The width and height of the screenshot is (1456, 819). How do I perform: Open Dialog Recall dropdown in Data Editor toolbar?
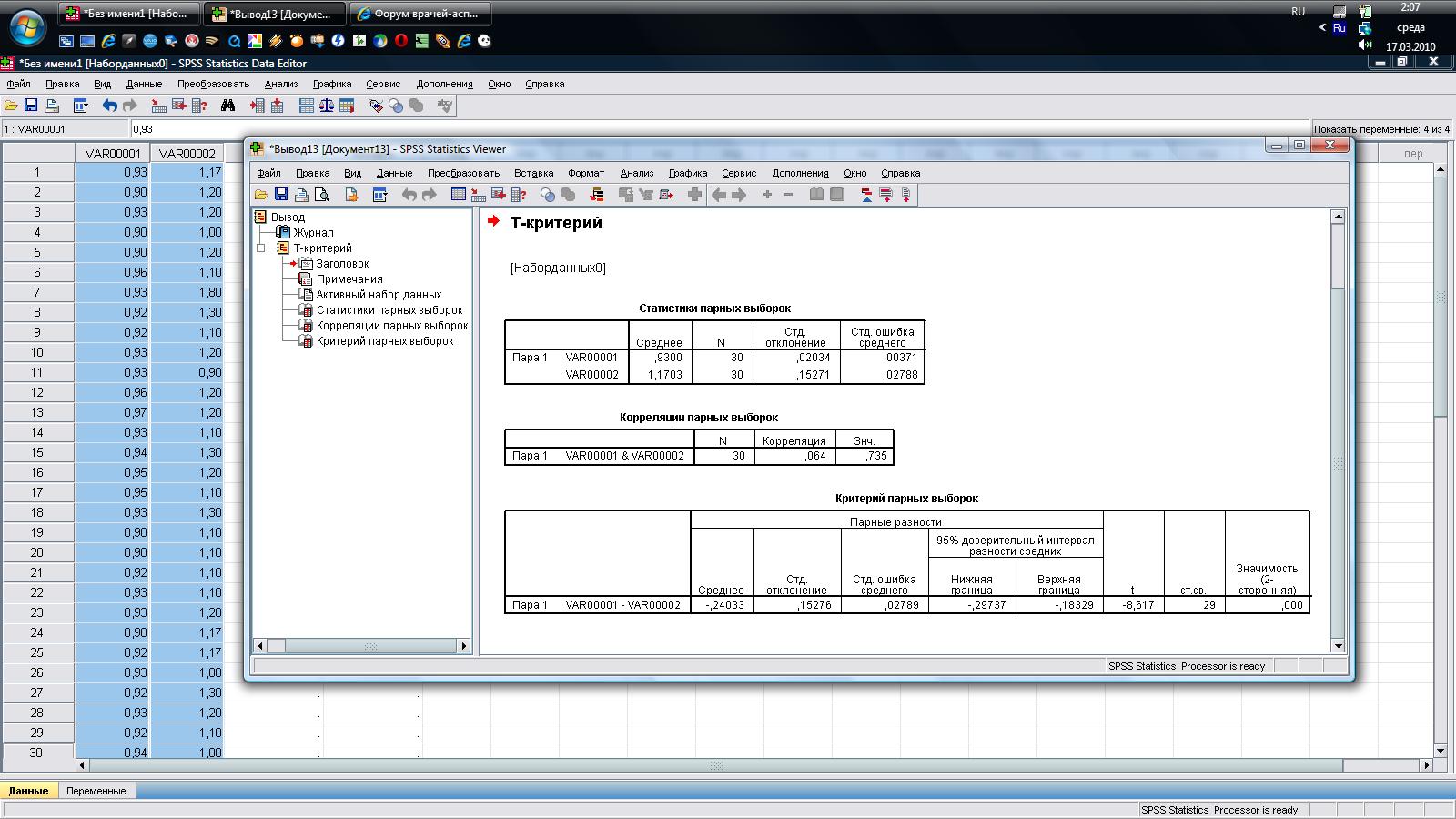click(x=80, y=106)
